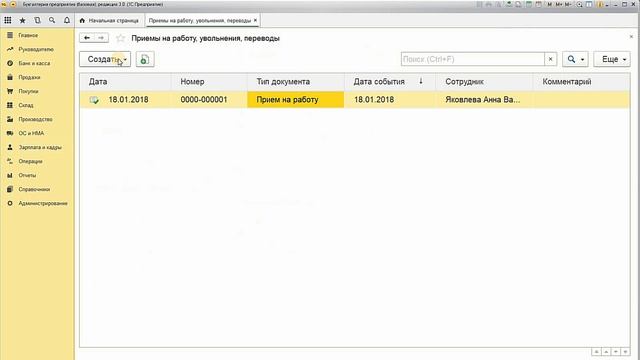Select the Прием на работу cell
640x360 pixels.
(x=296, y=100)
